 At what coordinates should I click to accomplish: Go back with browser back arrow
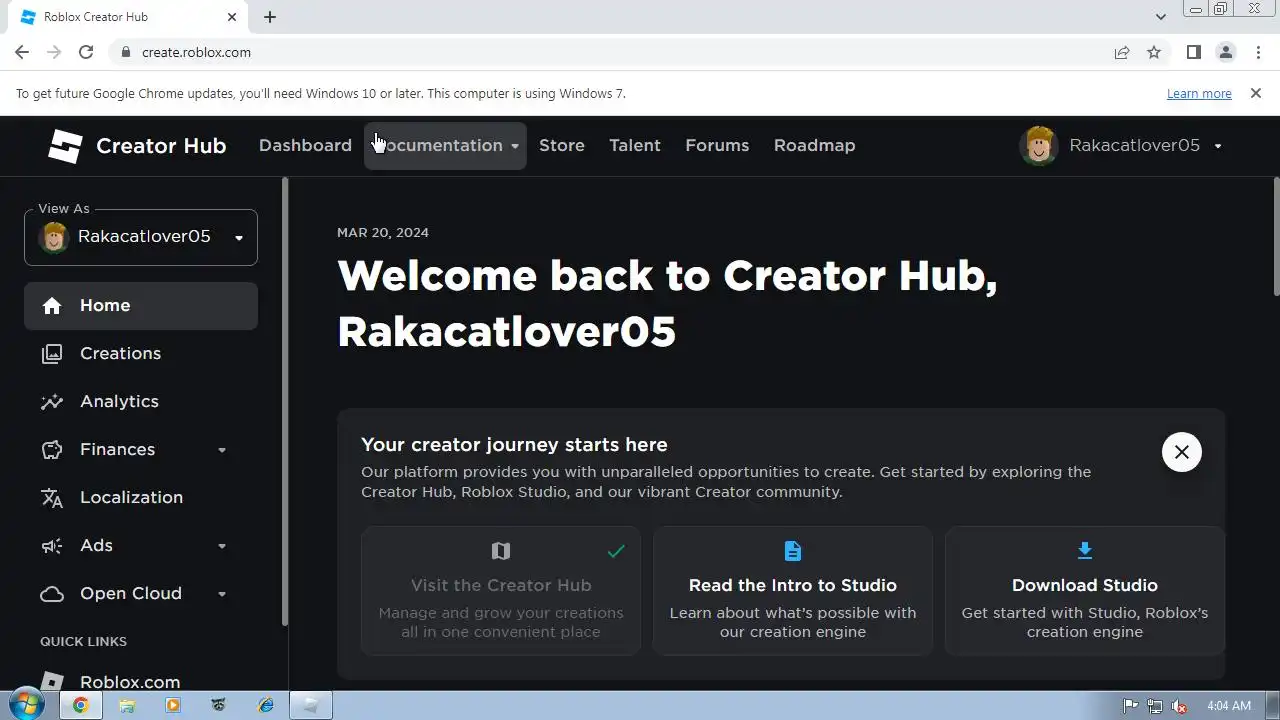coord(22,52)
